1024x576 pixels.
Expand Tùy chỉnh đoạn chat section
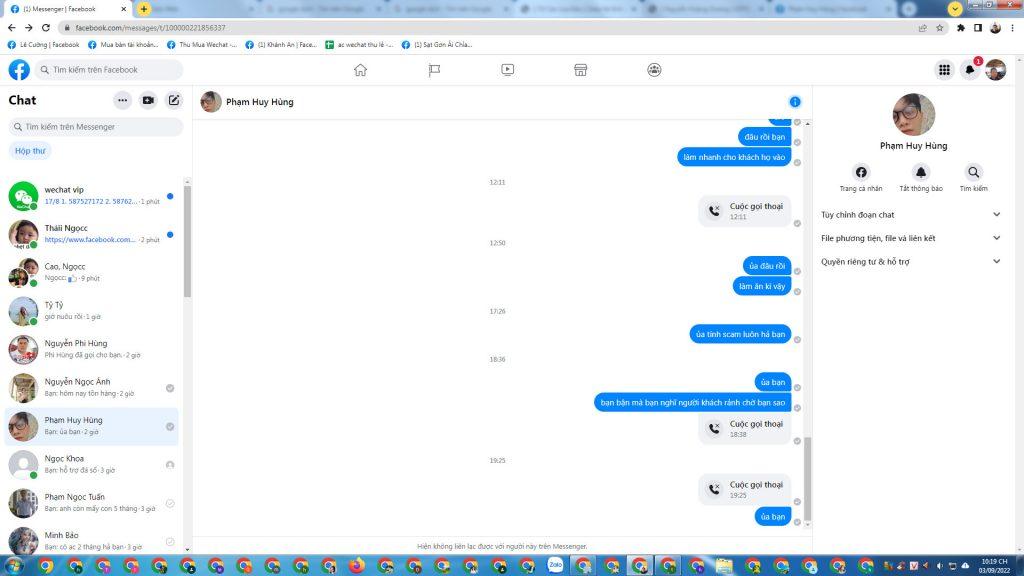click(996, 214)
